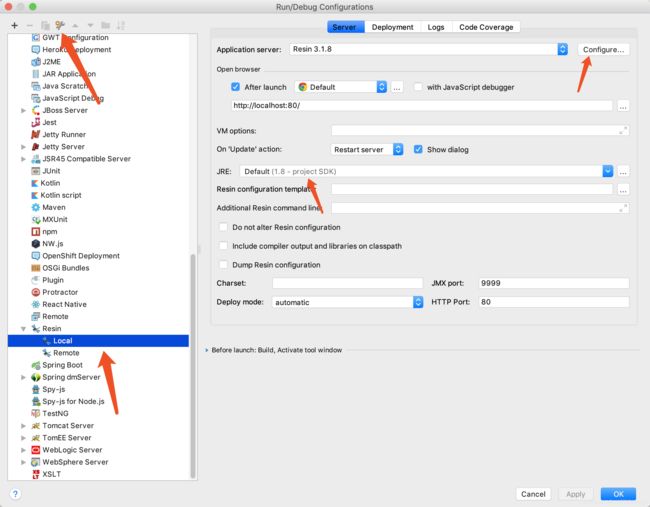
Task: Click the Apply button
Action: 575,494
